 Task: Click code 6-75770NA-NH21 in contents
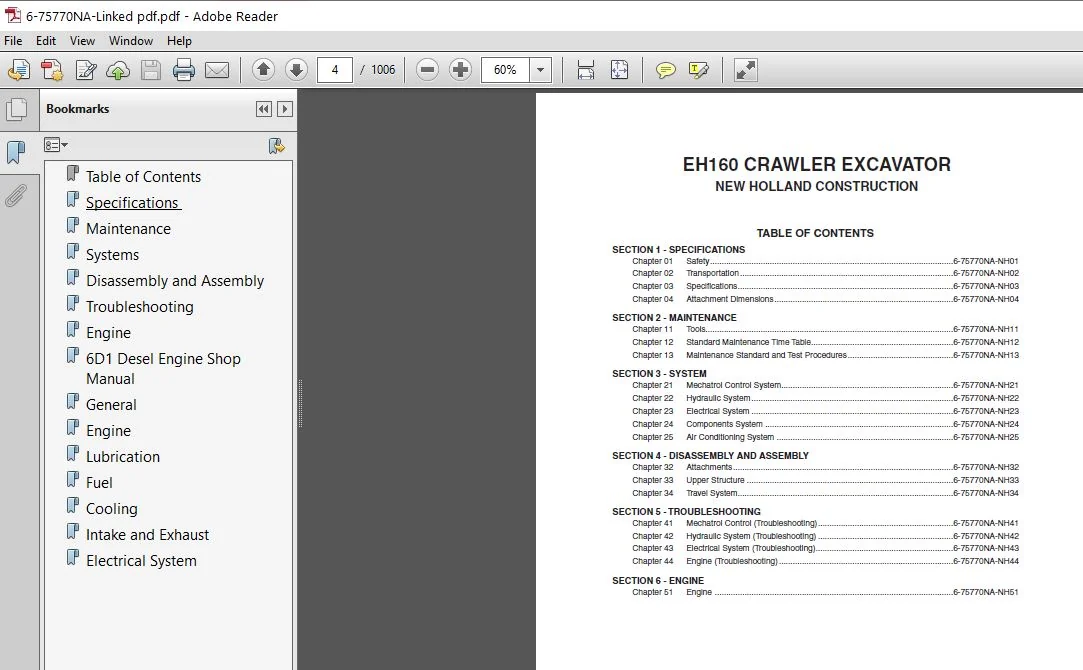coord(986,385)
